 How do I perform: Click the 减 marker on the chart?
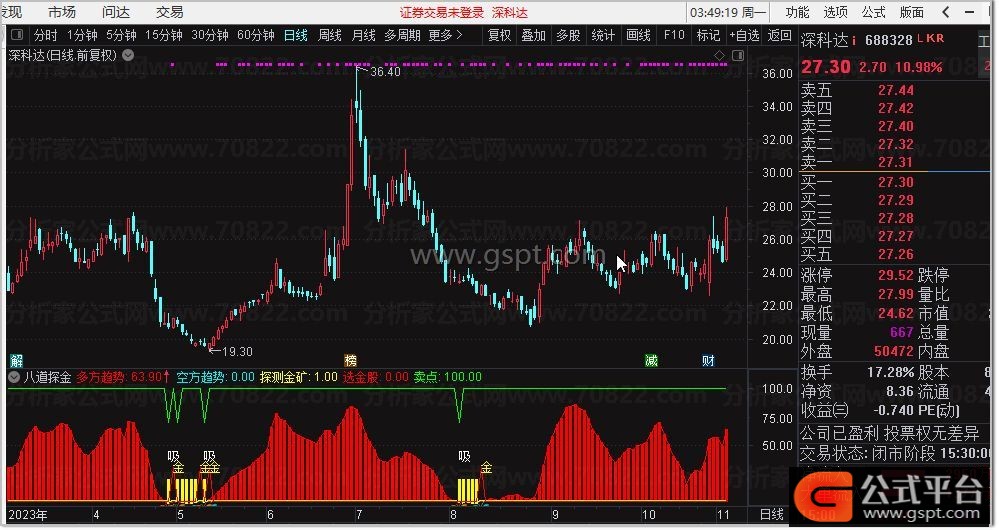[x=650, y=361]
